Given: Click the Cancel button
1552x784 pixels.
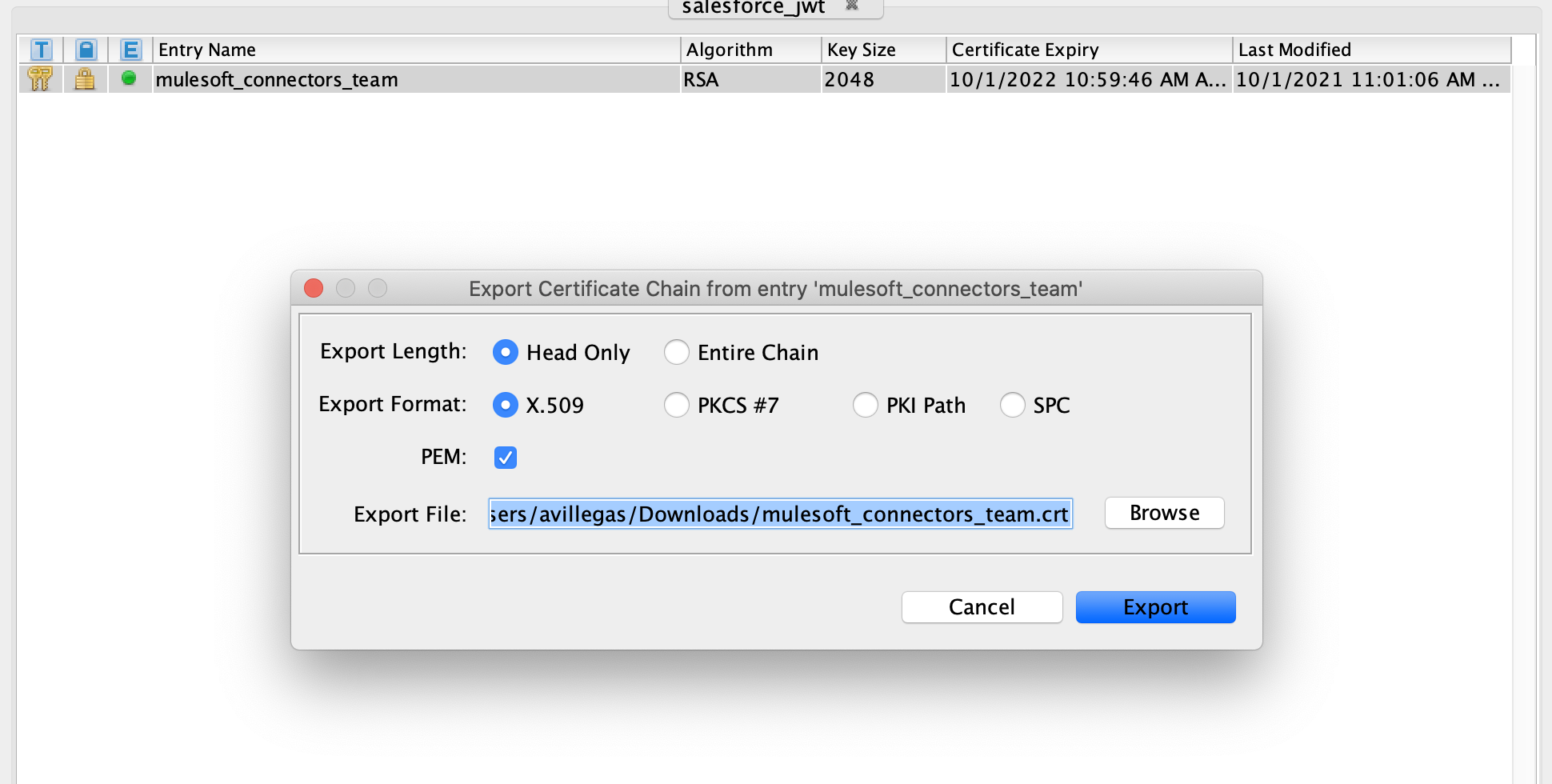Looking at the screenshot, I should (982, 607).
